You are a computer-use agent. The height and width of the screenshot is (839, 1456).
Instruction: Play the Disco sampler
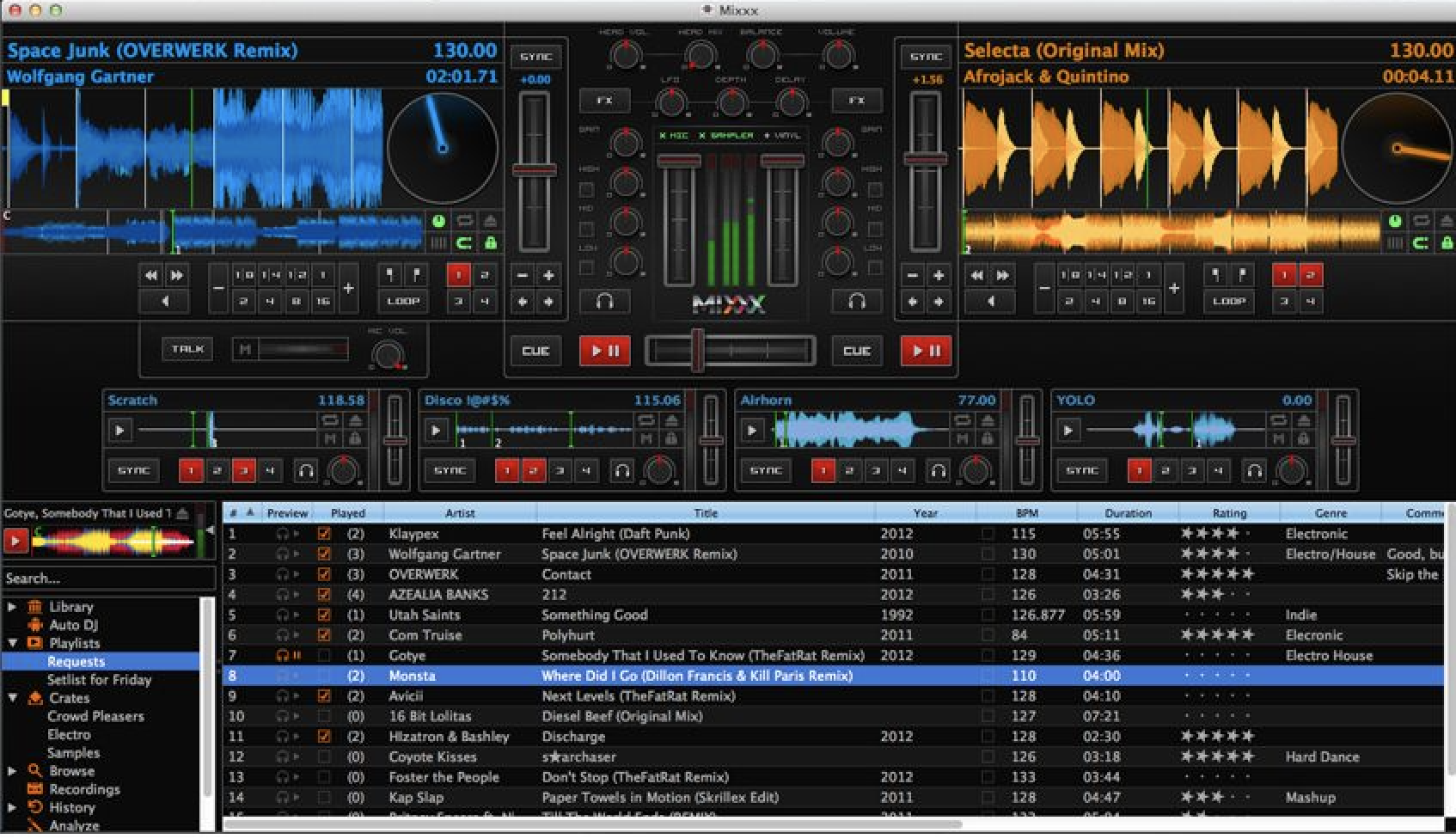click(x=436, y=430)
